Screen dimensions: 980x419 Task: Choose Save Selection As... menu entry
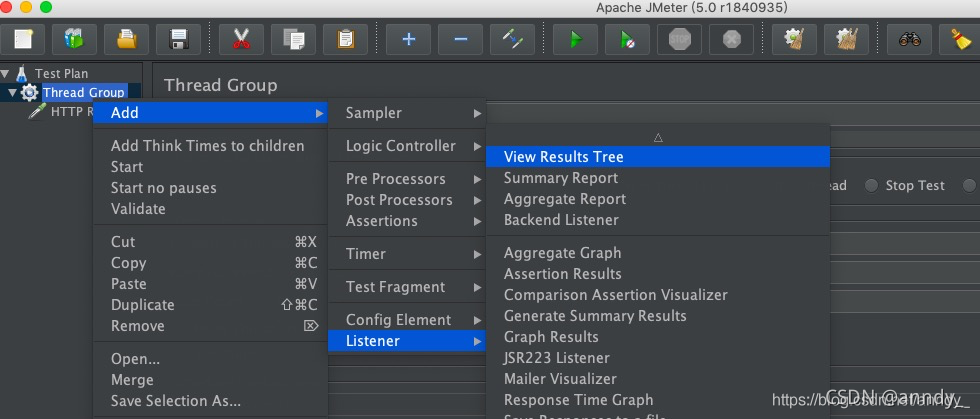210,401
